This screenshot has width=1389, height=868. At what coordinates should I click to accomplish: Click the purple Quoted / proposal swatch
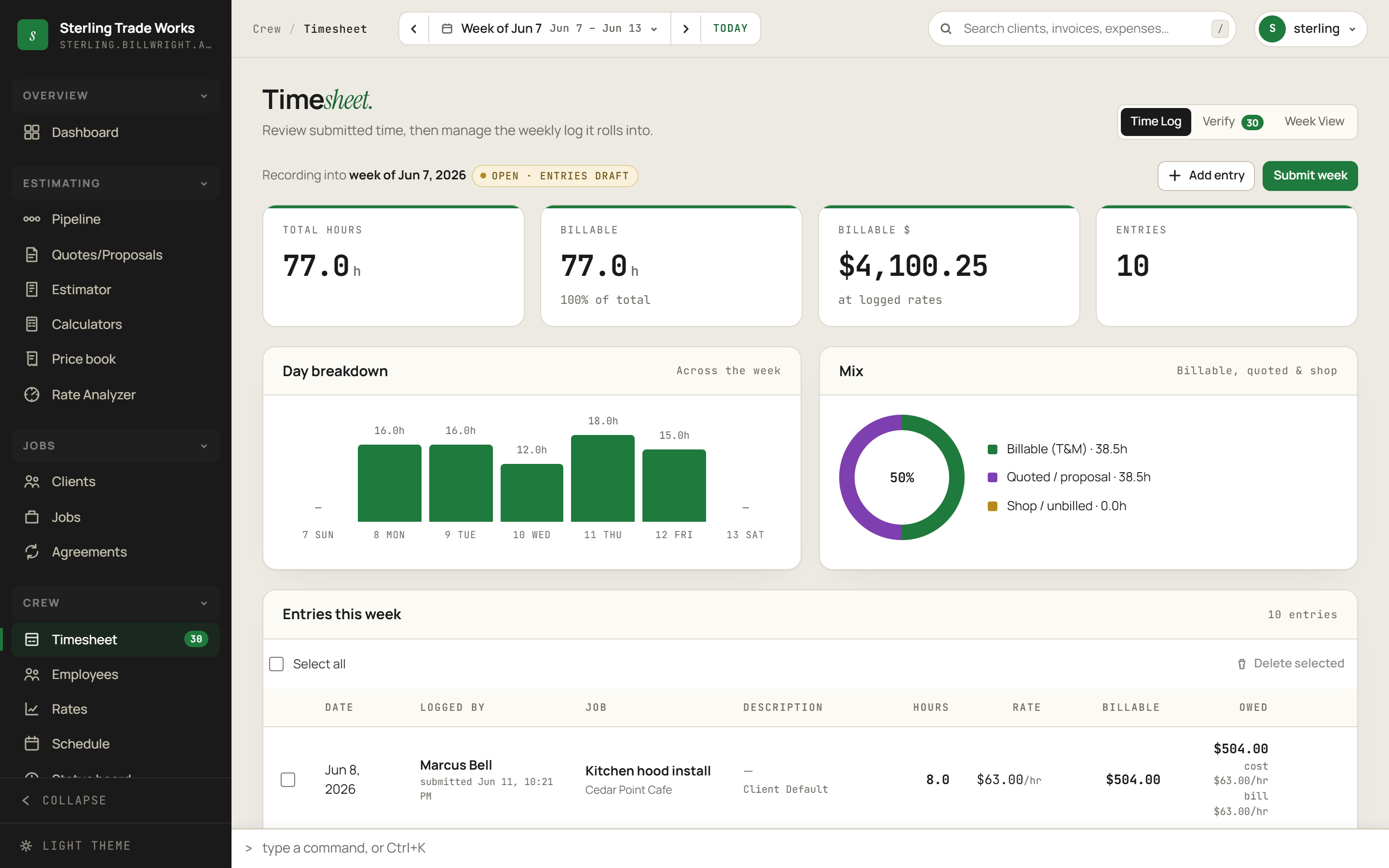coord(993,477)
